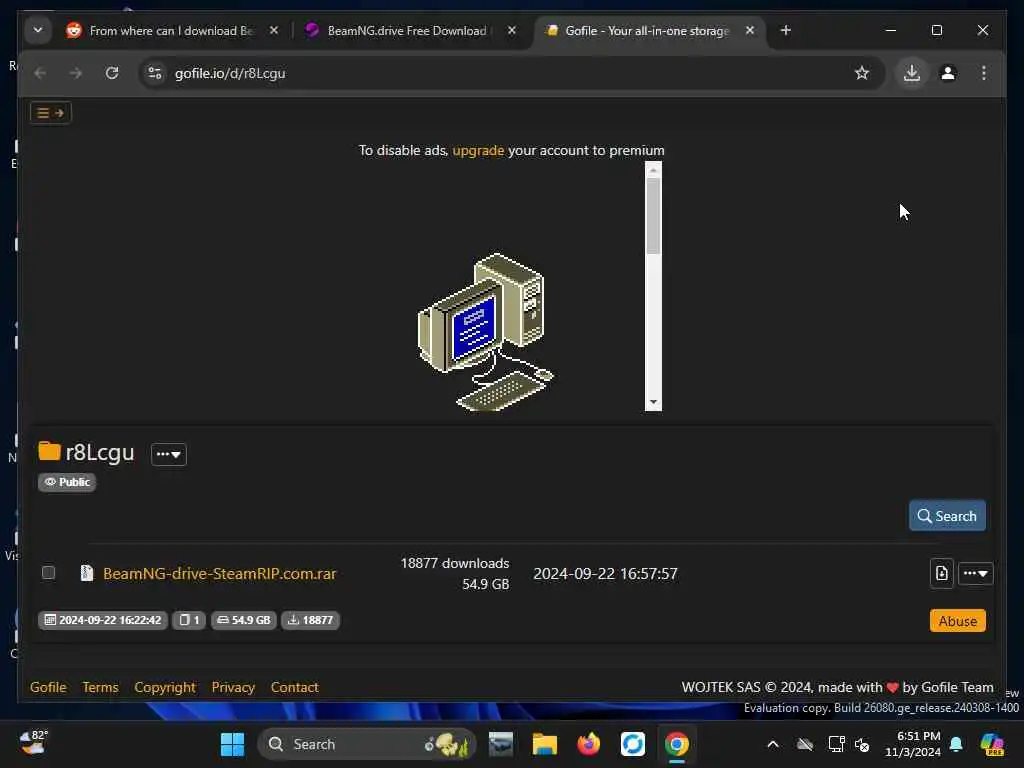Click the orange Abuse button
1024x768 pixels.
pos(957,621)
